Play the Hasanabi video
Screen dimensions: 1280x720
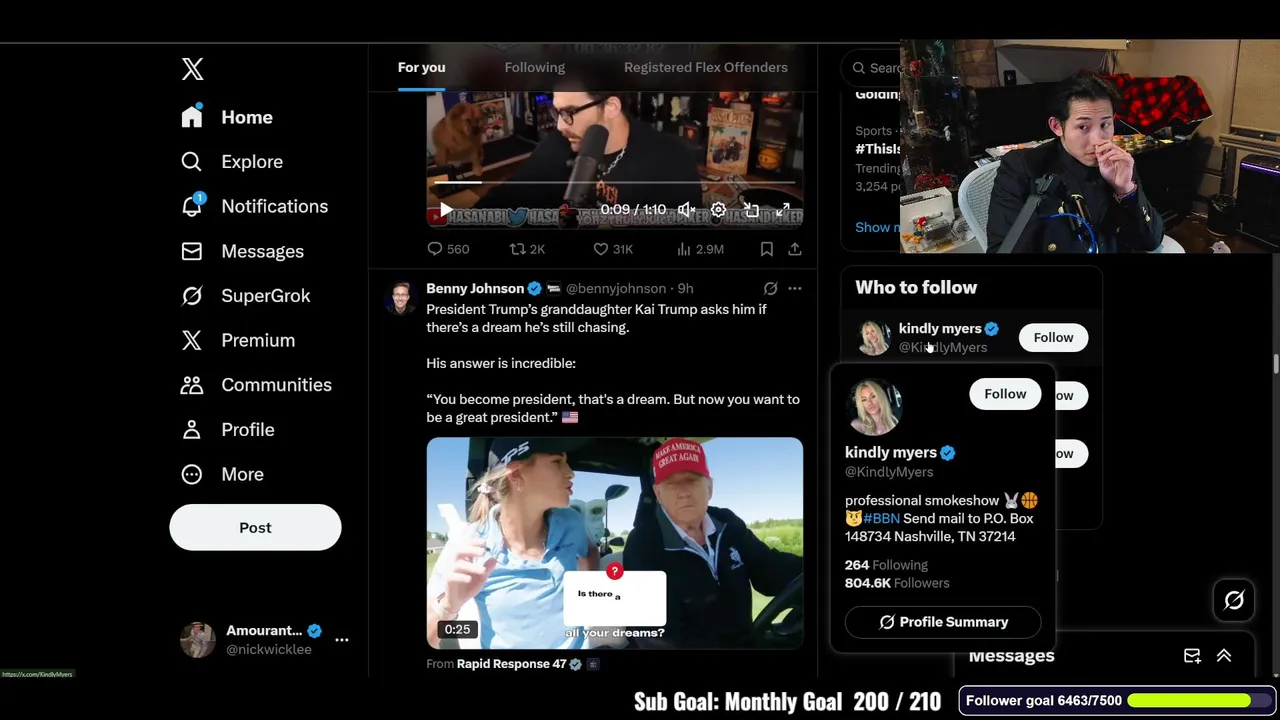pyautogui.click(x=446, y=211)
